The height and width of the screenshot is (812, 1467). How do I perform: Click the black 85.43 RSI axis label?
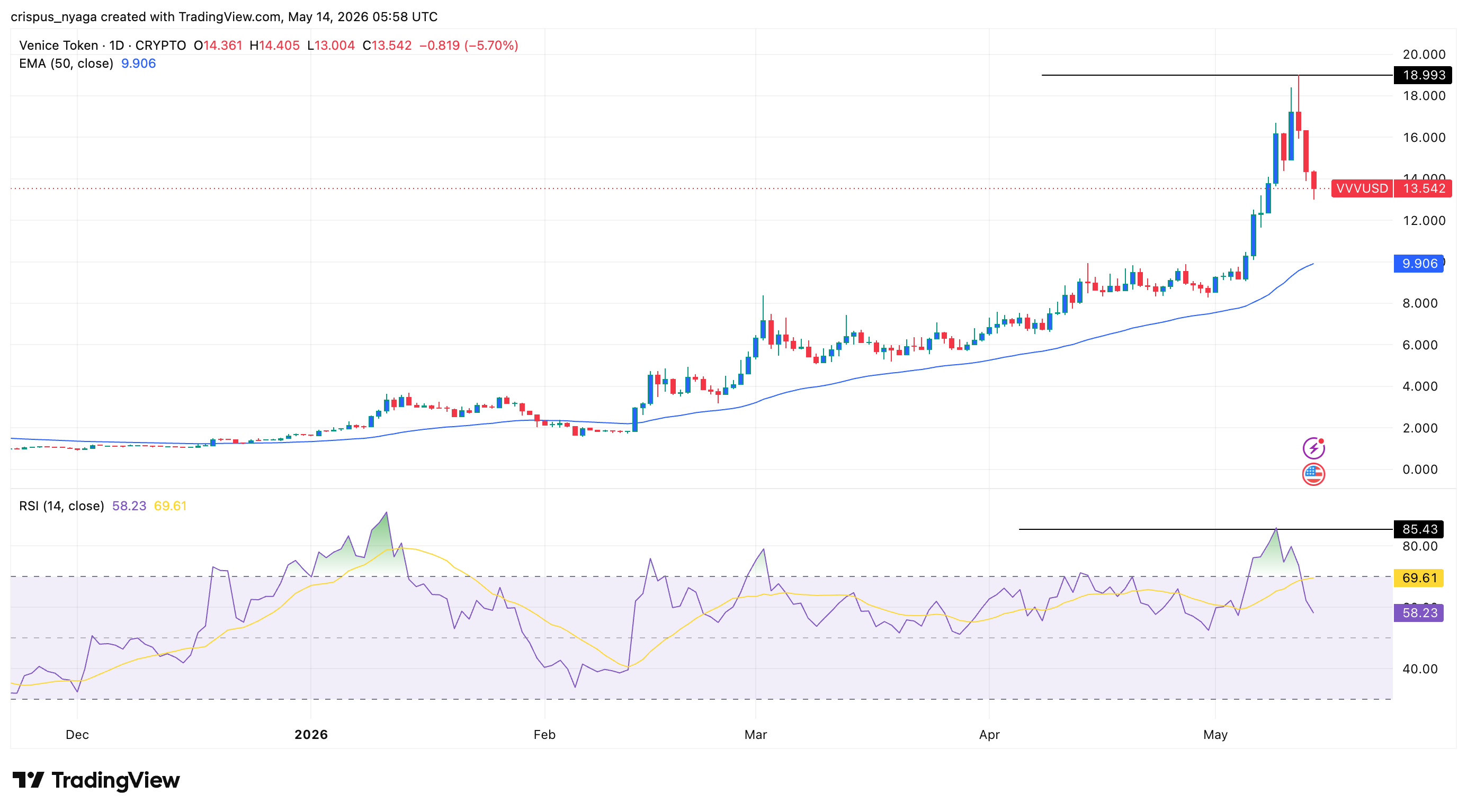coord(1419,529)
